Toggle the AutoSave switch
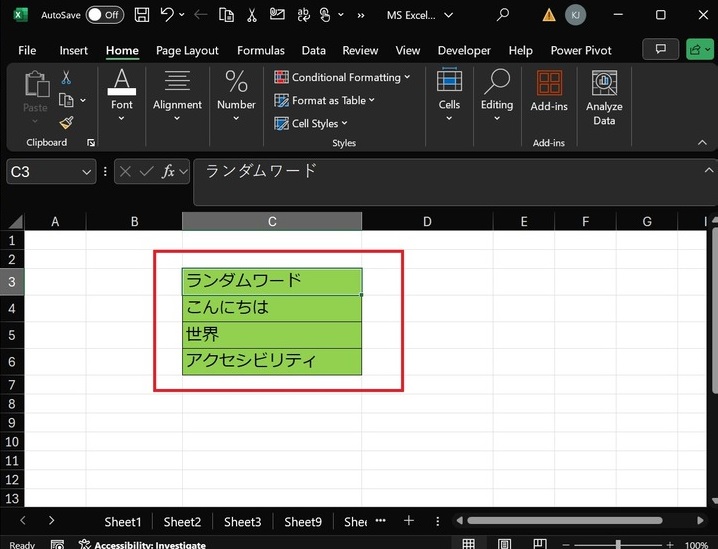This screenshot has height=549, width=718. pos(104,15)
